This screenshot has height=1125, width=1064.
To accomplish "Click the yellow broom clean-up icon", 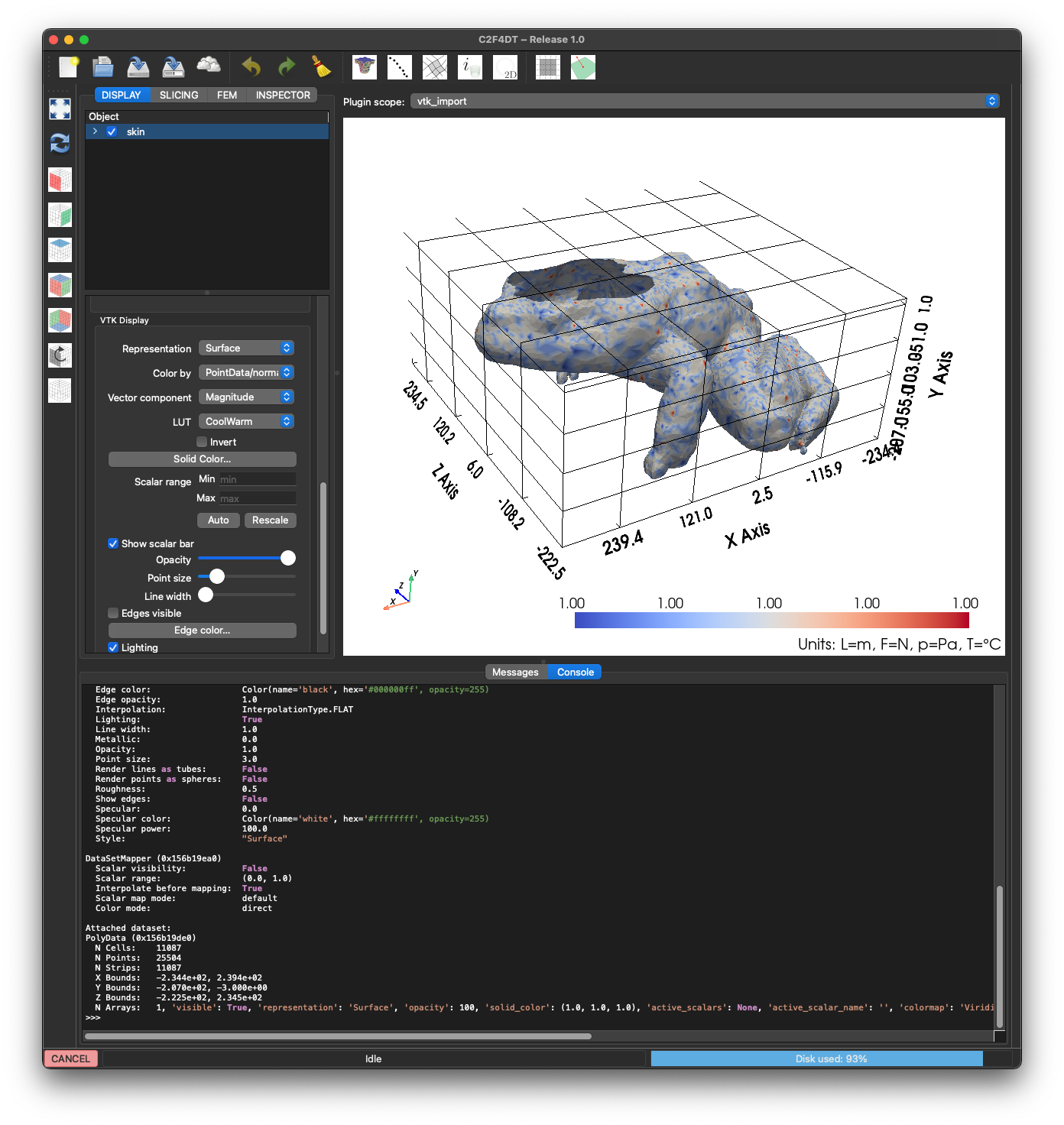I will coord(322,67).
